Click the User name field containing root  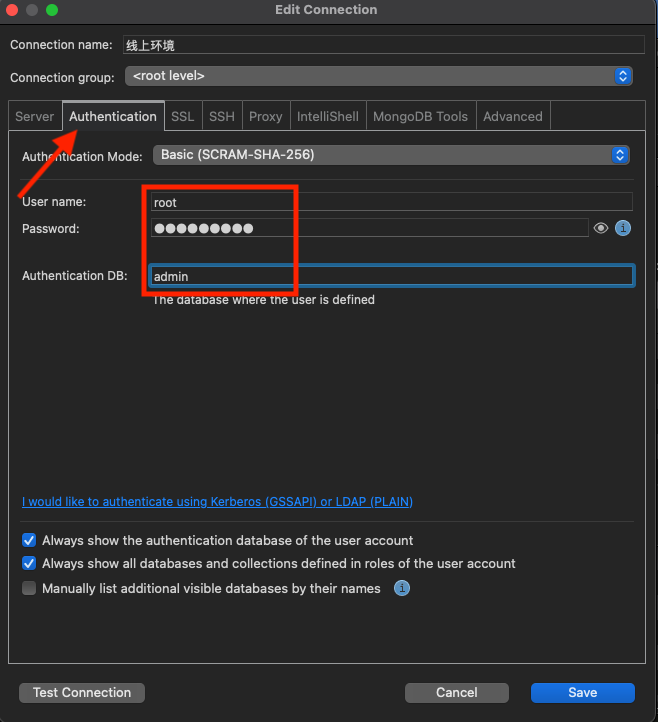point(391,202)
